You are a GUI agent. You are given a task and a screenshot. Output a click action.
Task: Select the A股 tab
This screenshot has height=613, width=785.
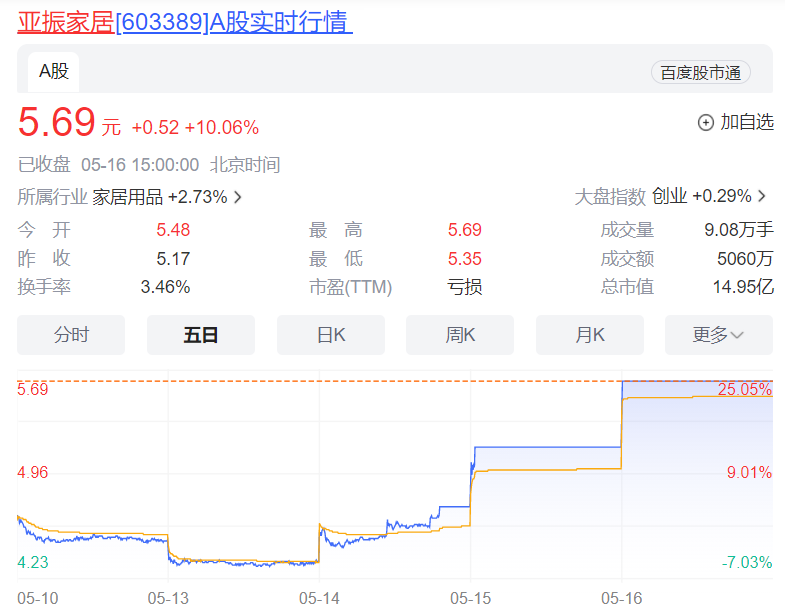(x=54, y=72)
